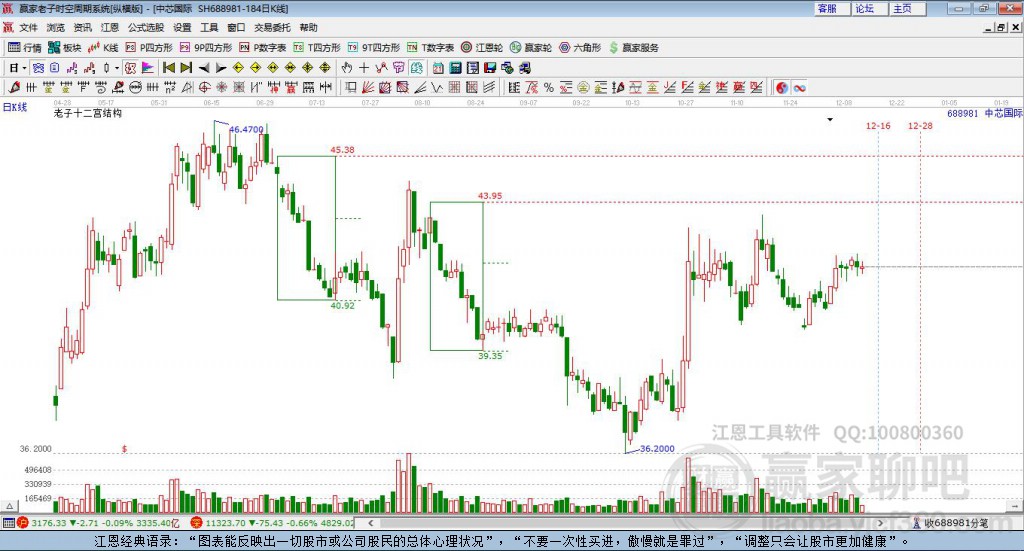Open the 窗口 menu
1024x551 pixels.
point(236,27)
